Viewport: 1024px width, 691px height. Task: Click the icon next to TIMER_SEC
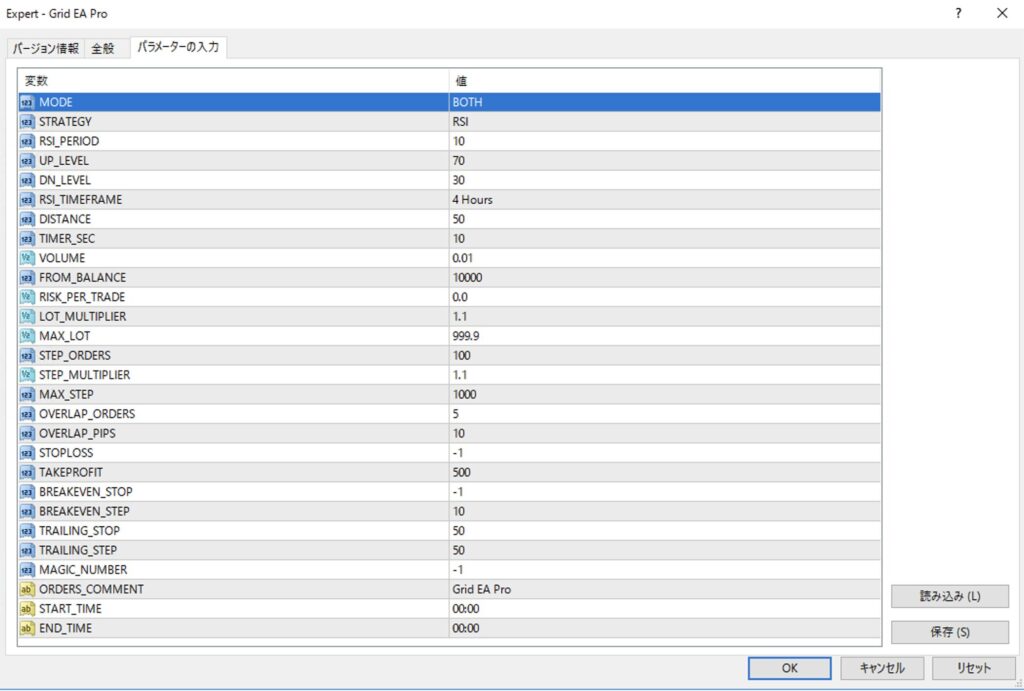(x=27, y=239)
